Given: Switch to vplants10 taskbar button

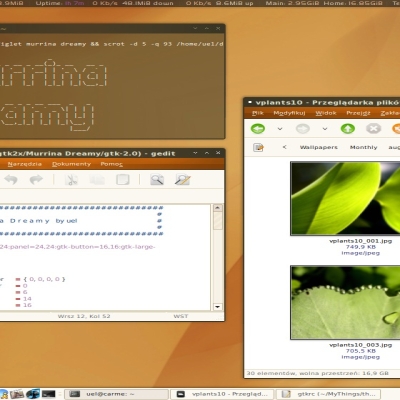Looking at the screenshot, I should pos(222,394).
